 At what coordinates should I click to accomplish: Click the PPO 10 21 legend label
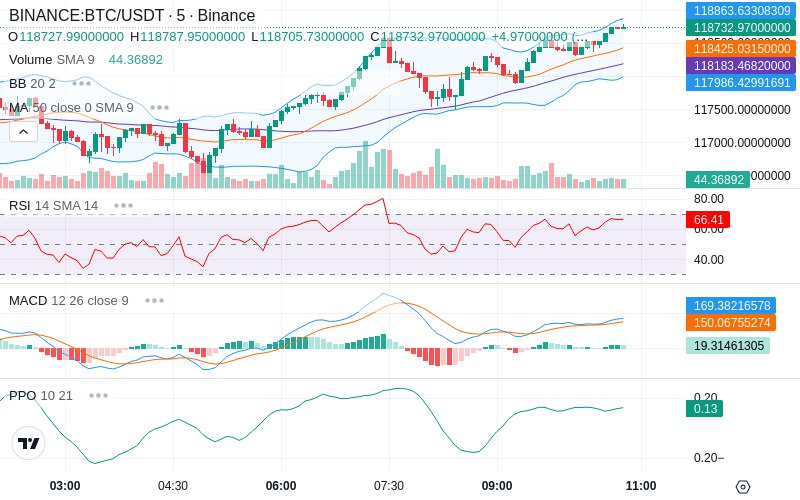click(x=41, y=395)
